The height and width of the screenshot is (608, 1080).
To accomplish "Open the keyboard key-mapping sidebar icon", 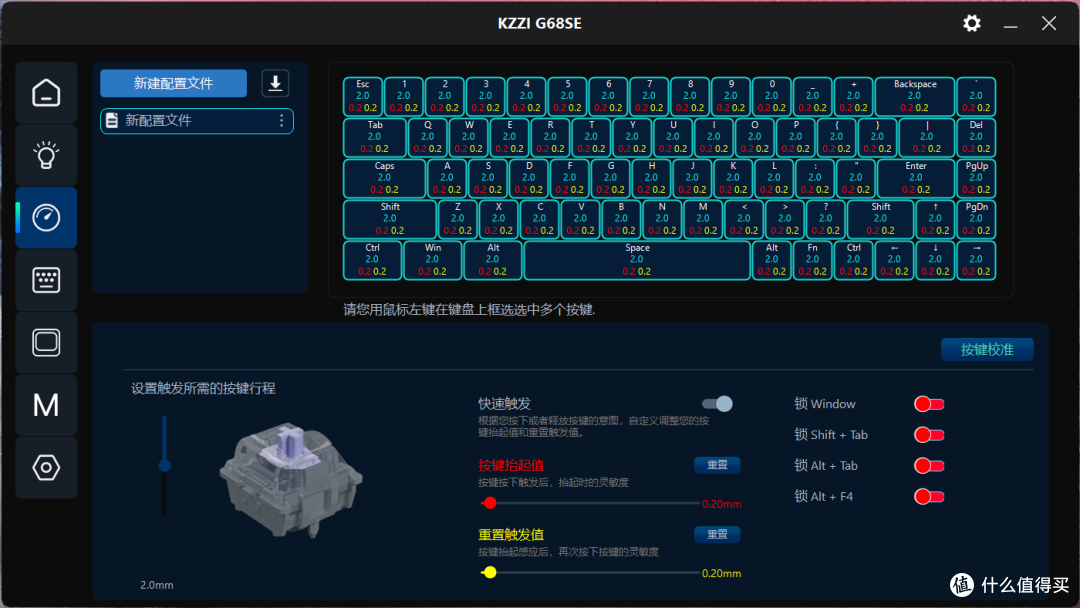I will click(46, 280).
